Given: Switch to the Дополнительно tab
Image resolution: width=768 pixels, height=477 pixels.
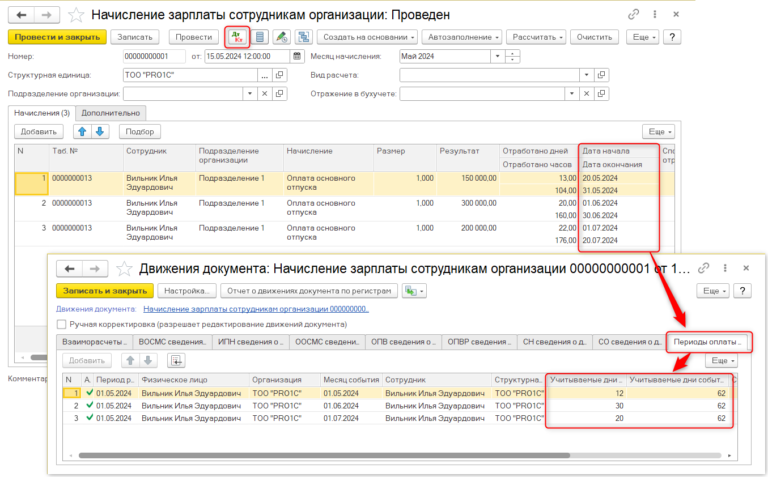Looking at the screenshot, I should tap(111, 113).
